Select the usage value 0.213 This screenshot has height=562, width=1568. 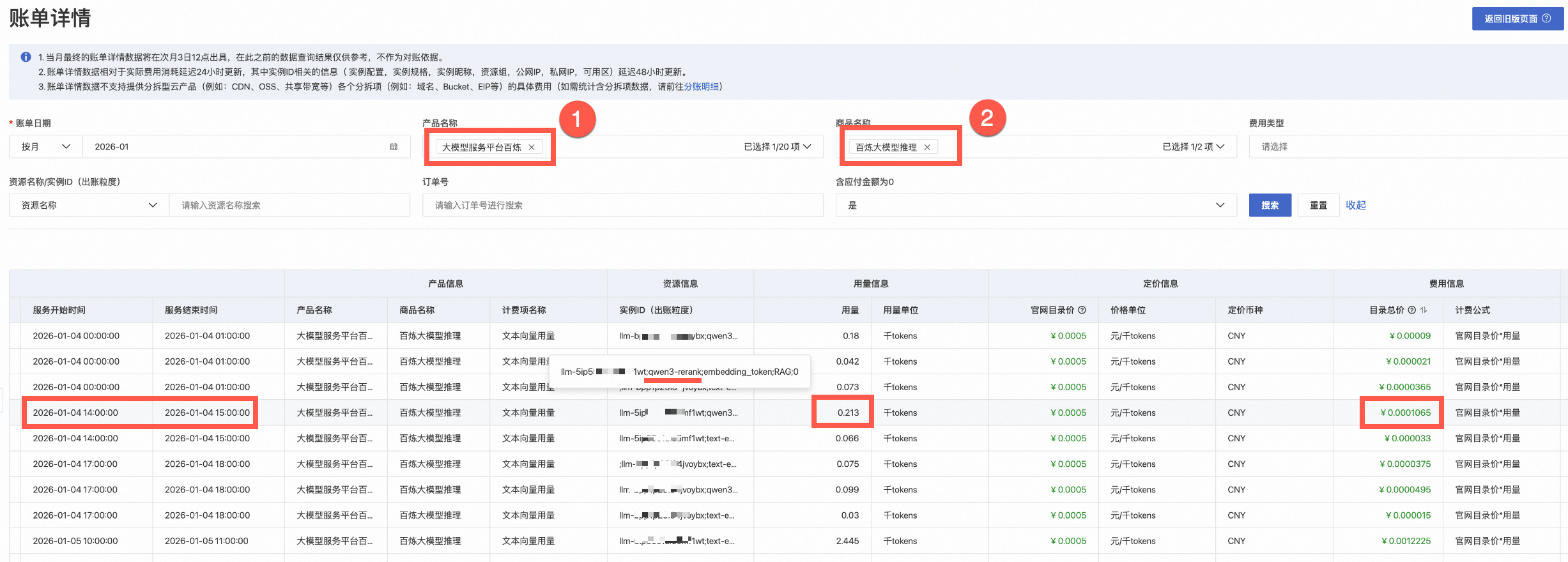pyautogui.click(x=849, y=413)
